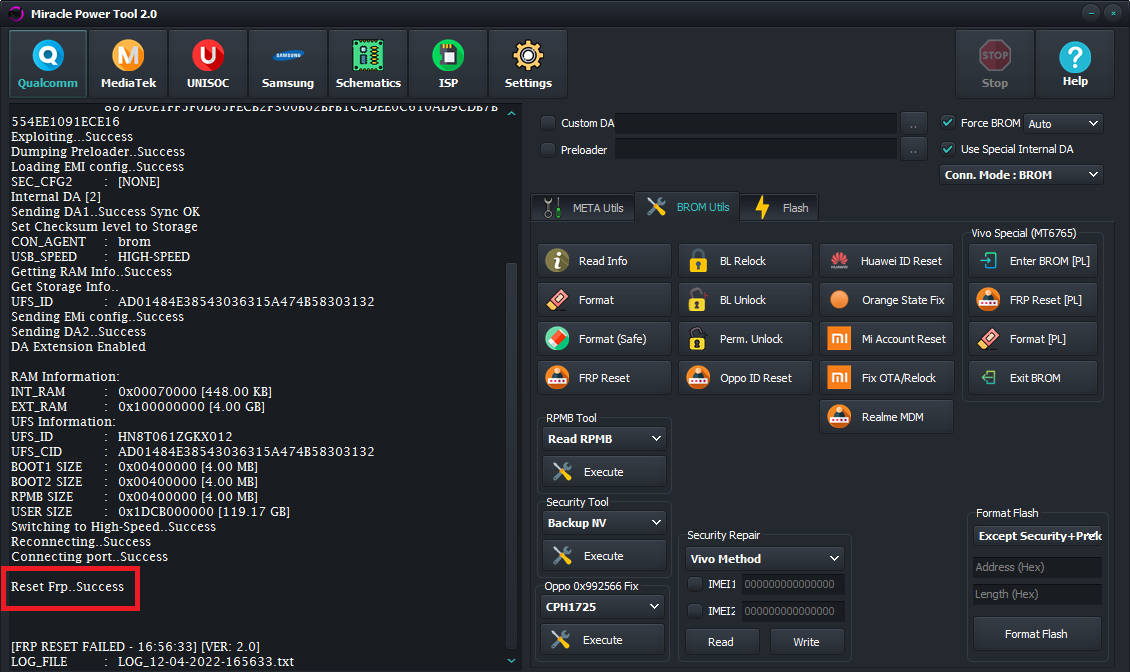Image resolution: width=1130 pixels, height=672 pixels.
Task: Open the Help section
Action: [x=1075, y=64]
